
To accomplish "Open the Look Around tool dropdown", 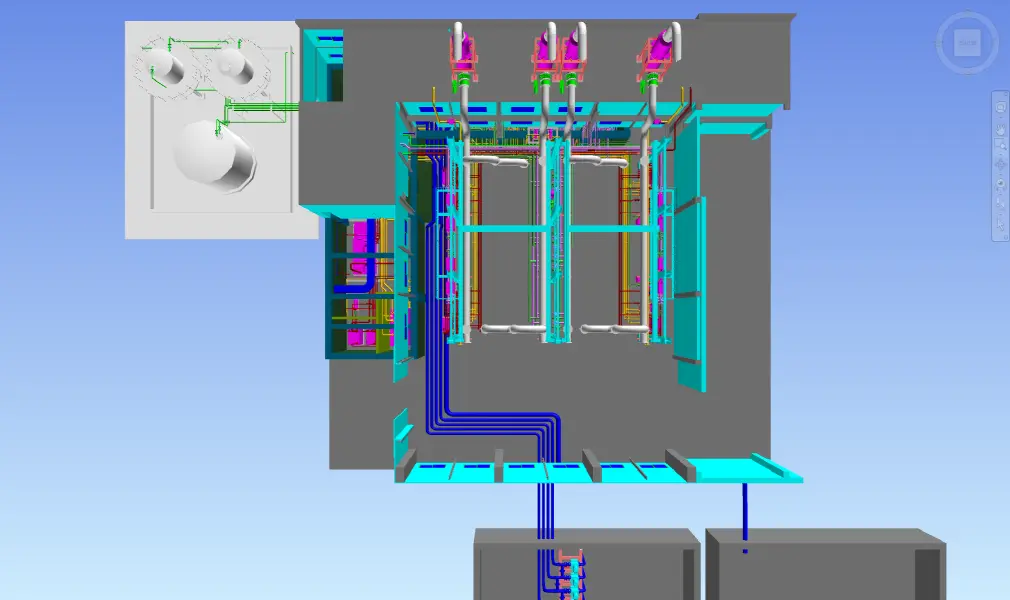I will click(x=1000, y=193).
